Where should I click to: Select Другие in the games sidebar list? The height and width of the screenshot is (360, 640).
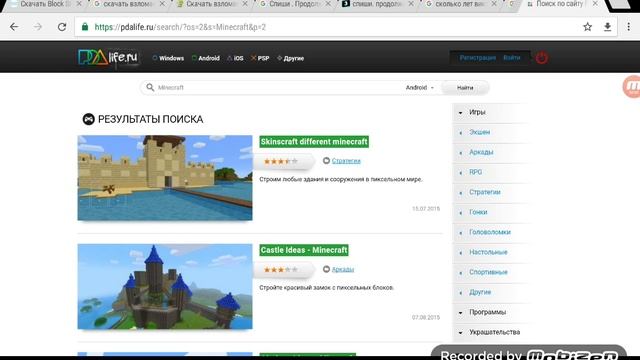480,292
